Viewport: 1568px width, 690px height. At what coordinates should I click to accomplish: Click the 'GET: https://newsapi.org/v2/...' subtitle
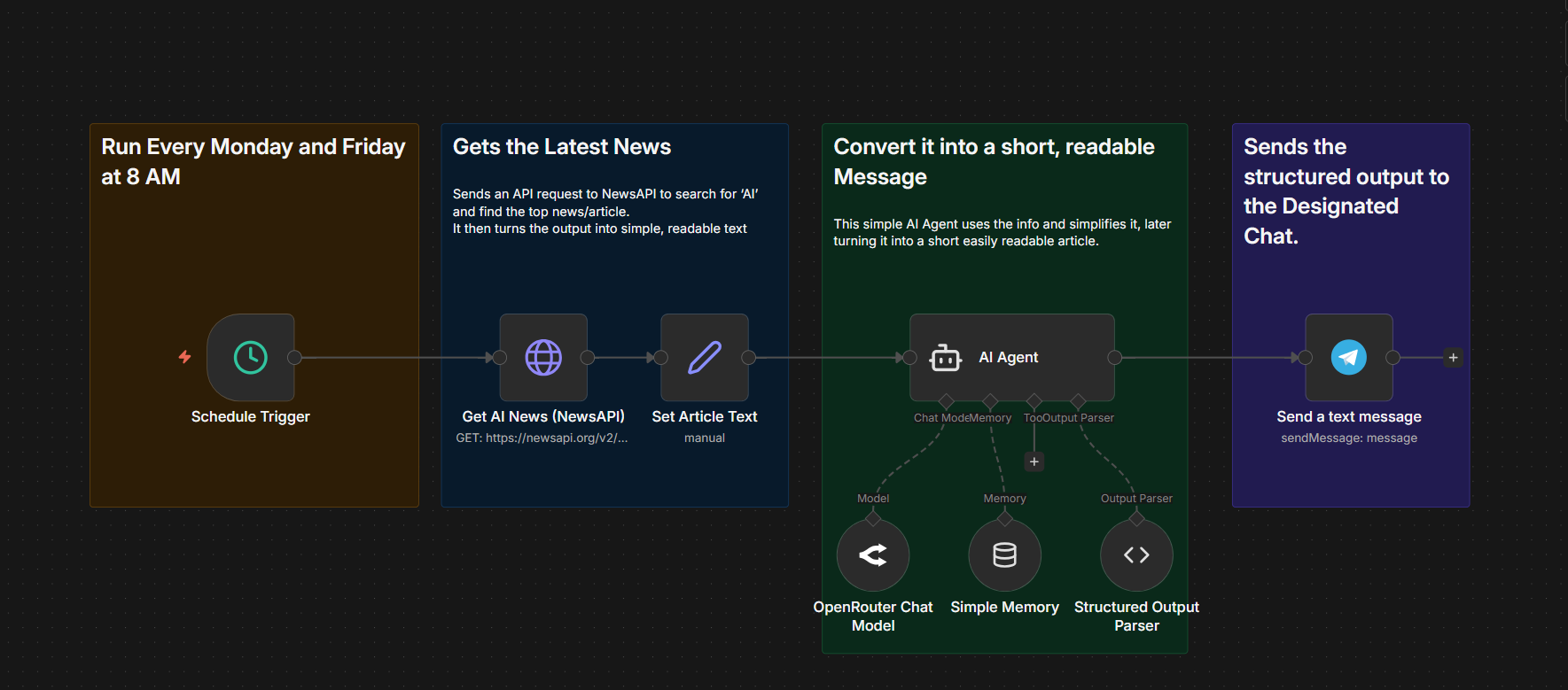tap(542, 438)
